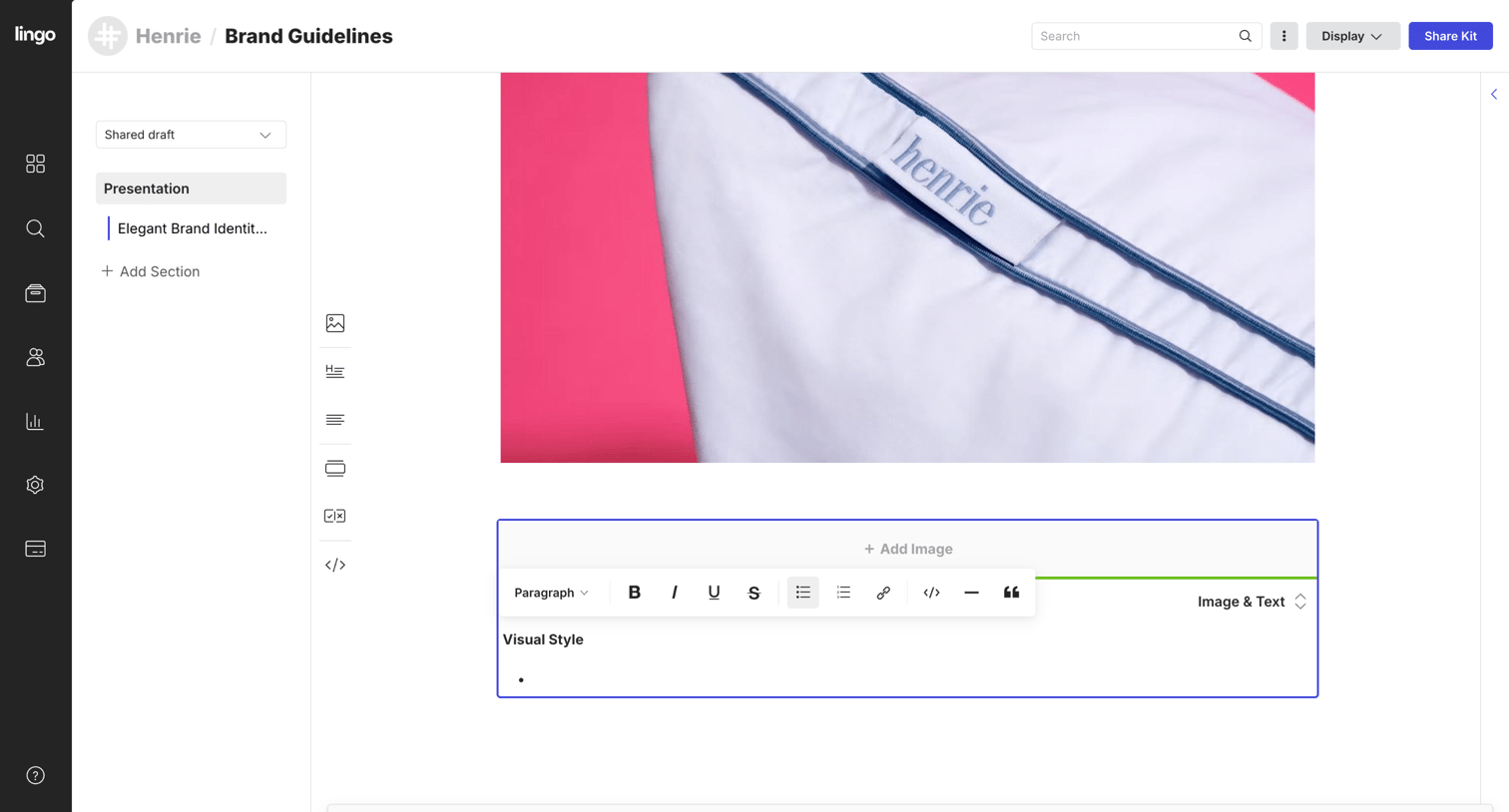This screenshot has height=812, width=1509.
Task: Click the magnifier icon in search field
Action: [1246, 36]
